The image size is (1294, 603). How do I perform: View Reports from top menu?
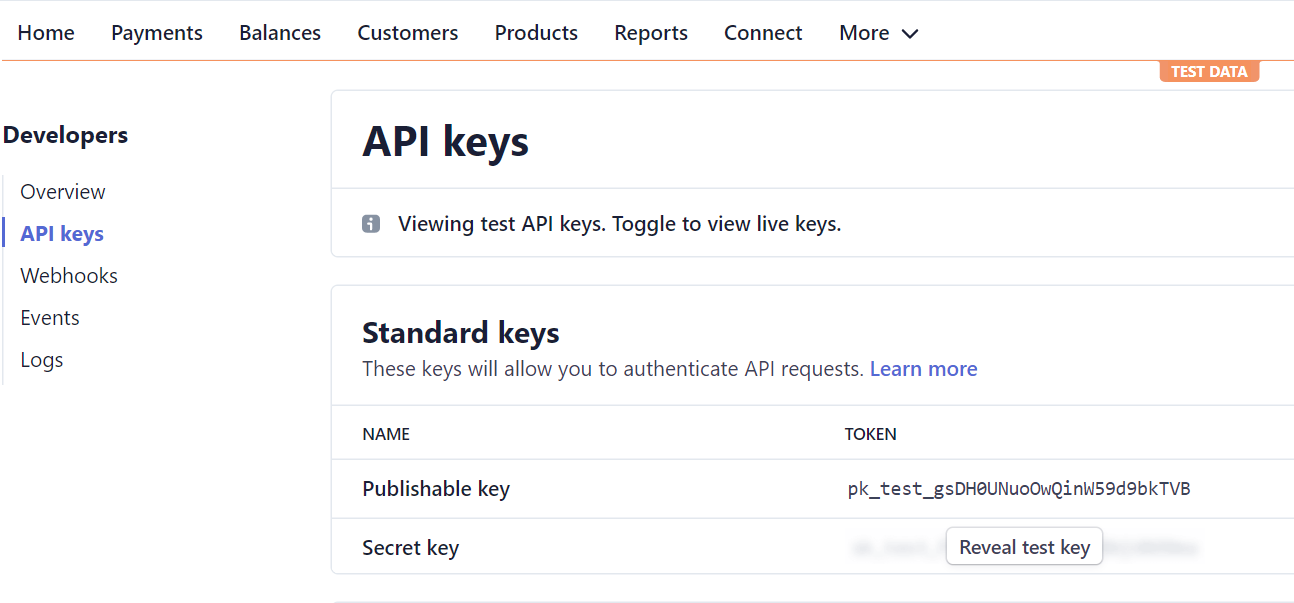click(x=651, y=33)
